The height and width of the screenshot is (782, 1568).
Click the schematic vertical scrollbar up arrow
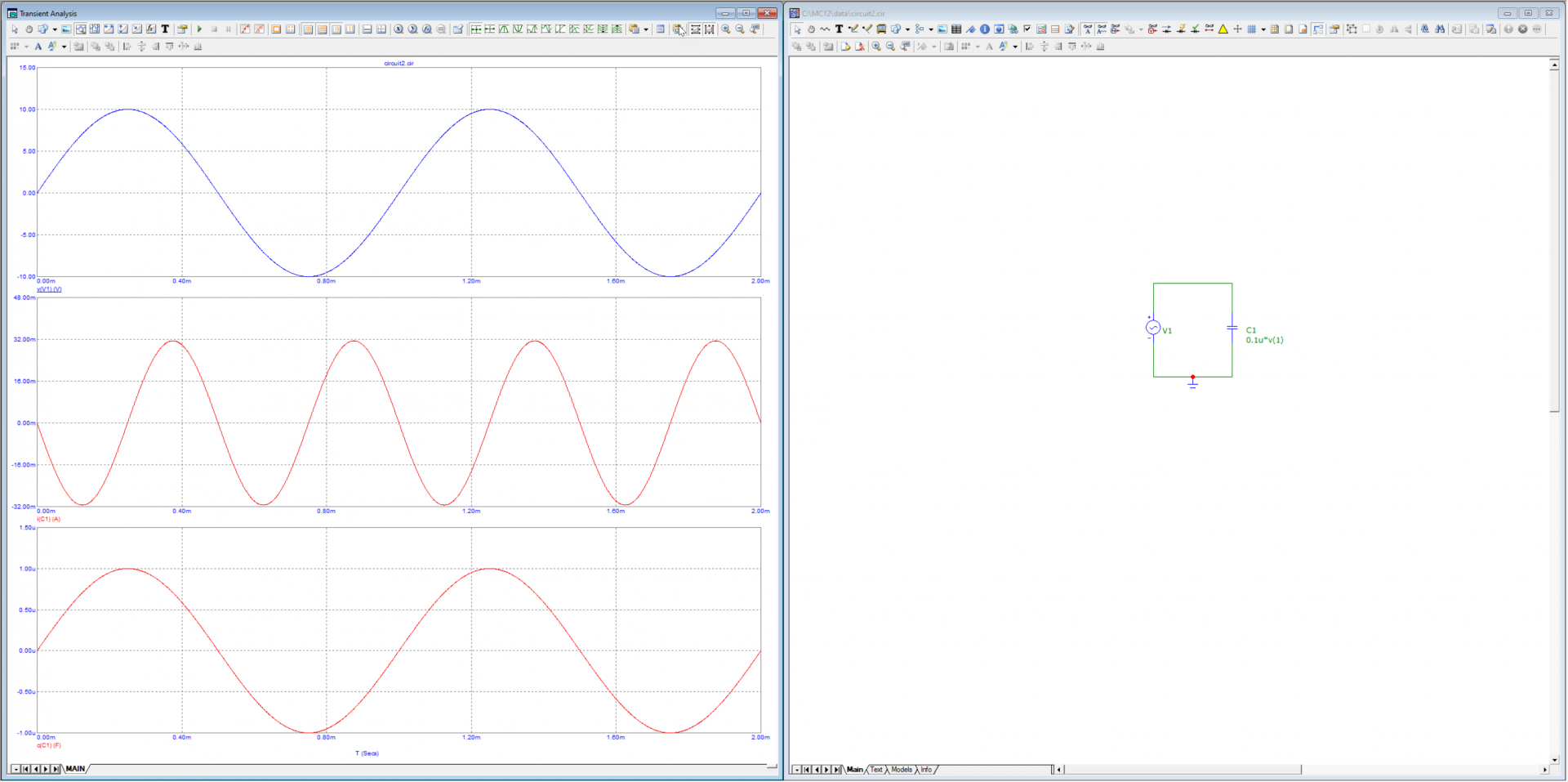click(x=1554, y=65)
